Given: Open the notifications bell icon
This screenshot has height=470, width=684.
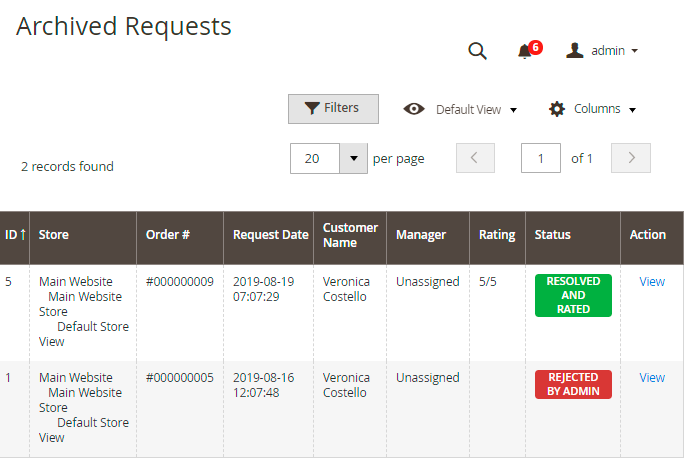Looking at the screenshot, I should [x=524, y=51].
